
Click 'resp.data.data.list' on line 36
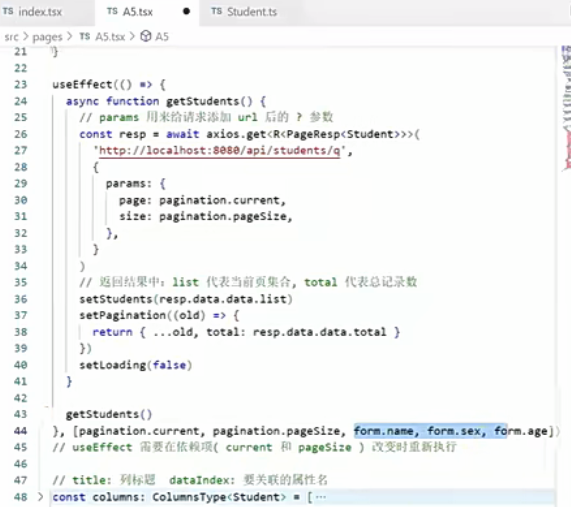point(223,299)
